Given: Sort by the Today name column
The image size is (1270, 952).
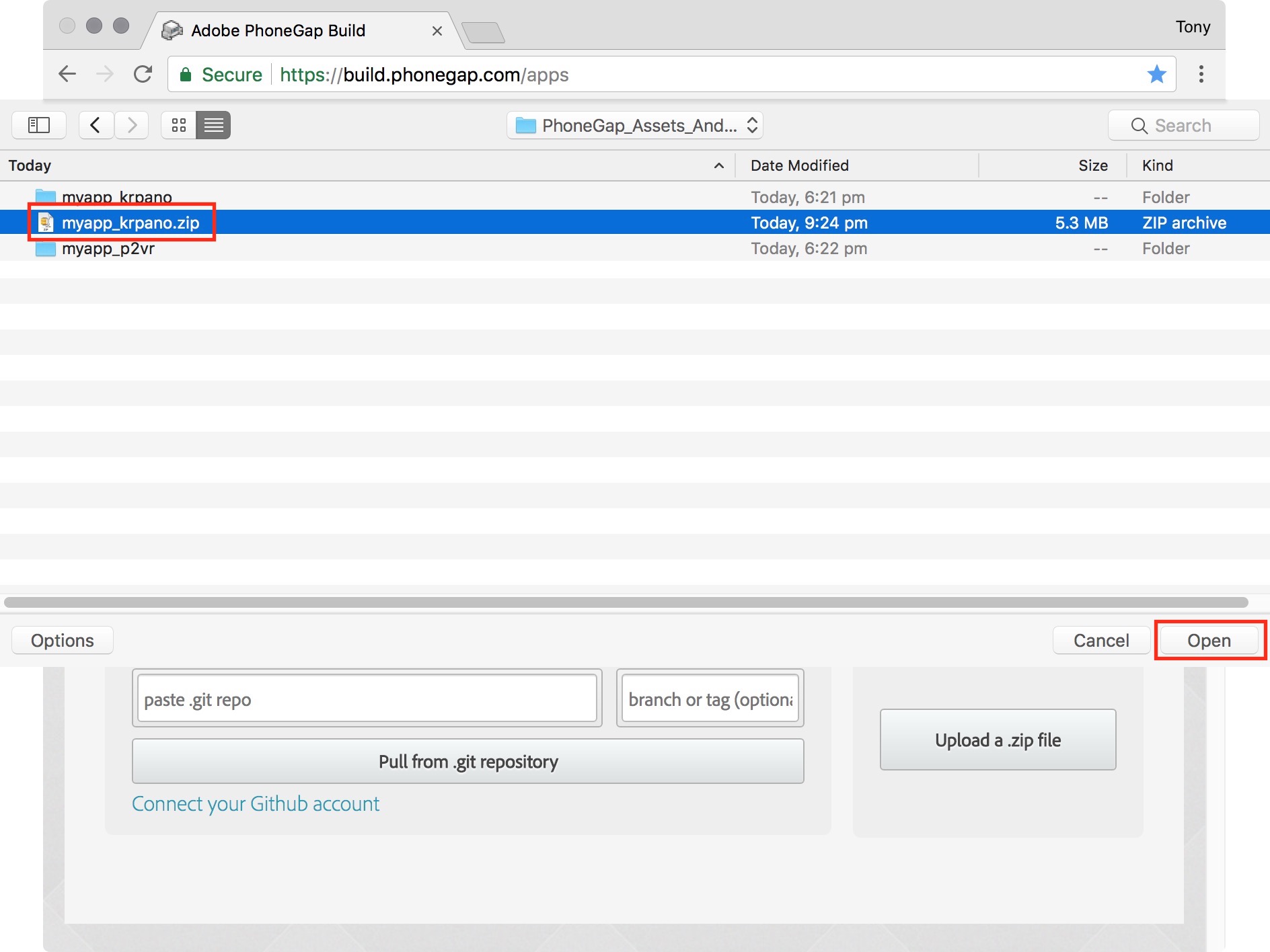Looking at the screenshot, I should pos(30,165).
